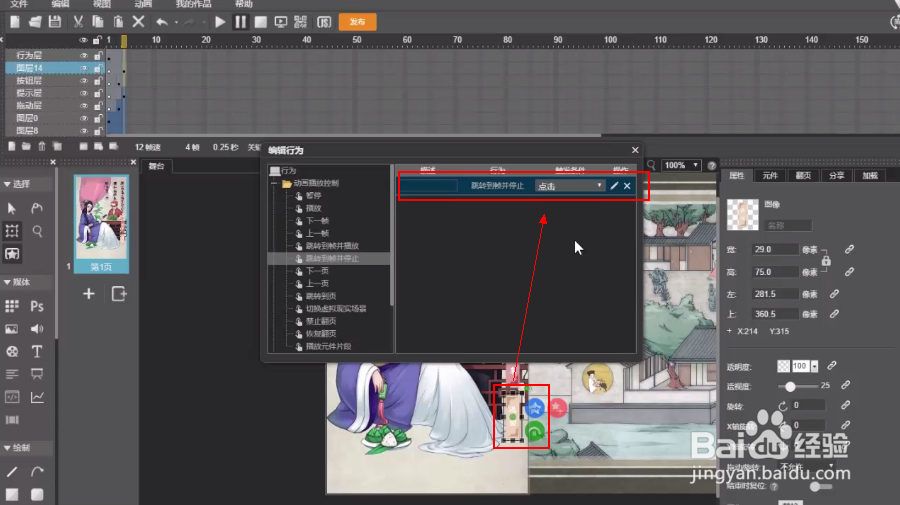The width and height of the screenshot is (900, 505).
Task: Select the 跳转到帧并播放 behavior
Action: point(332,246)
